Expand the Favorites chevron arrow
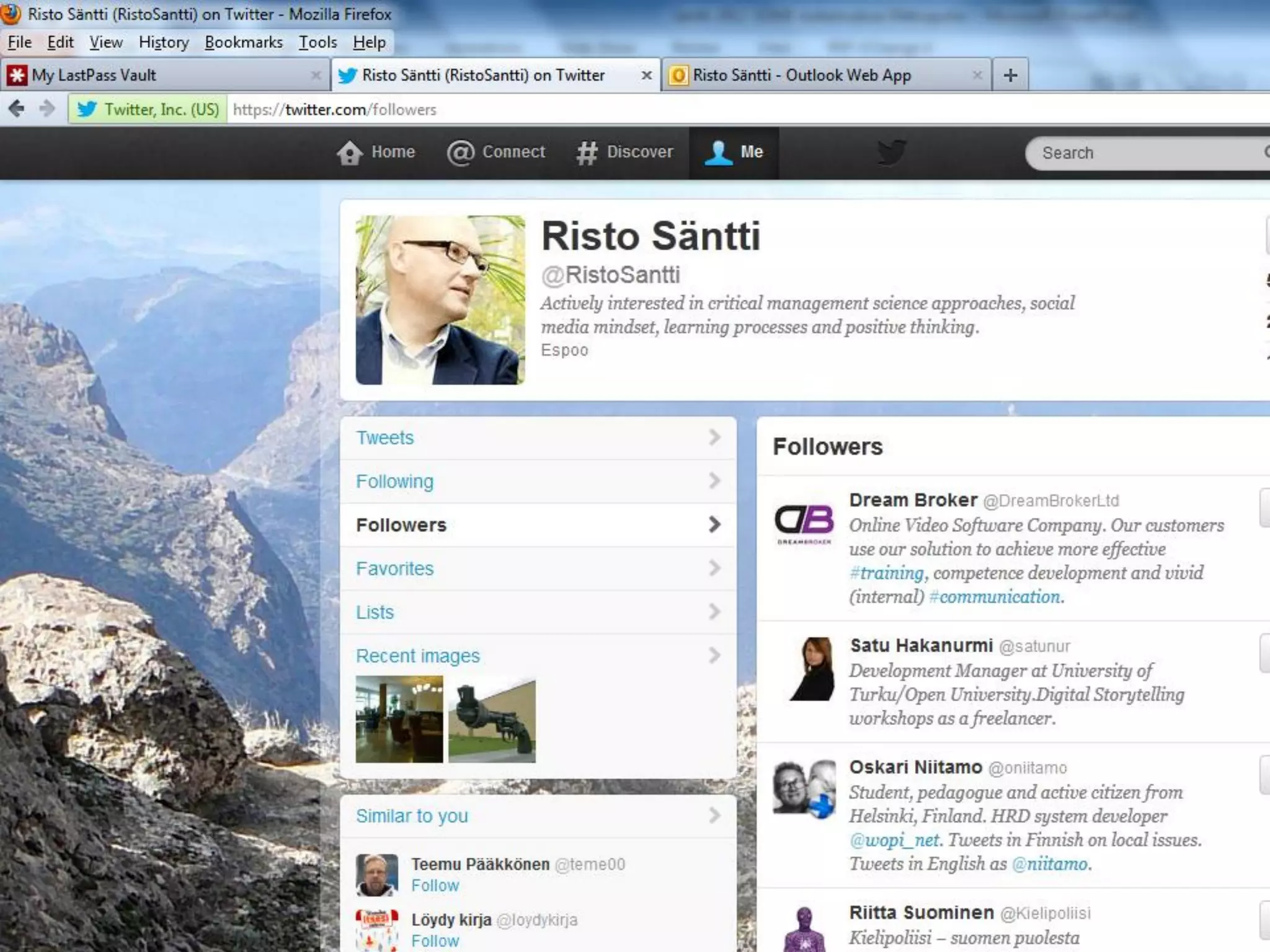 click(x=714, y=568)
